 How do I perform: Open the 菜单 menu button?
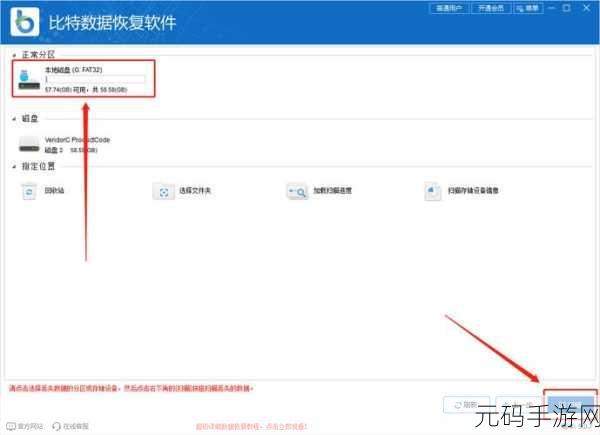click(x=528, y=8)
